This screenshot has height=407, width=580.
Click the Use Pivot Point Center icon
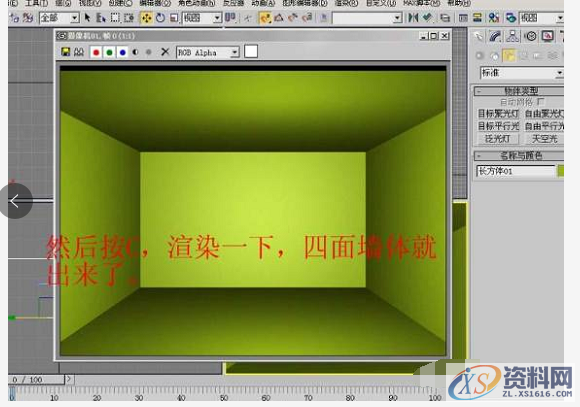230,17
